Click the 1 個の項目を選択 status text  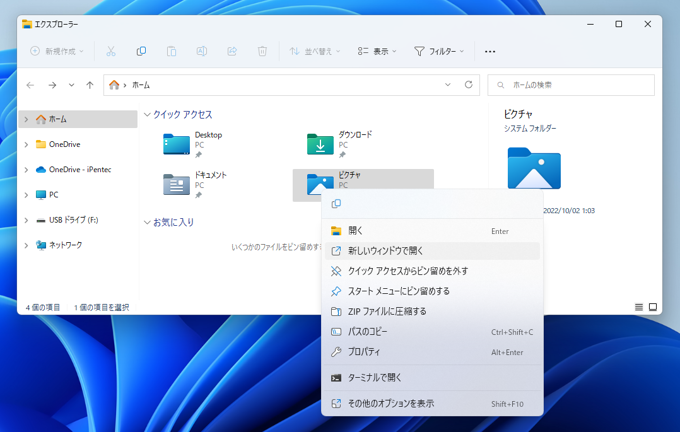click(101, 308)
